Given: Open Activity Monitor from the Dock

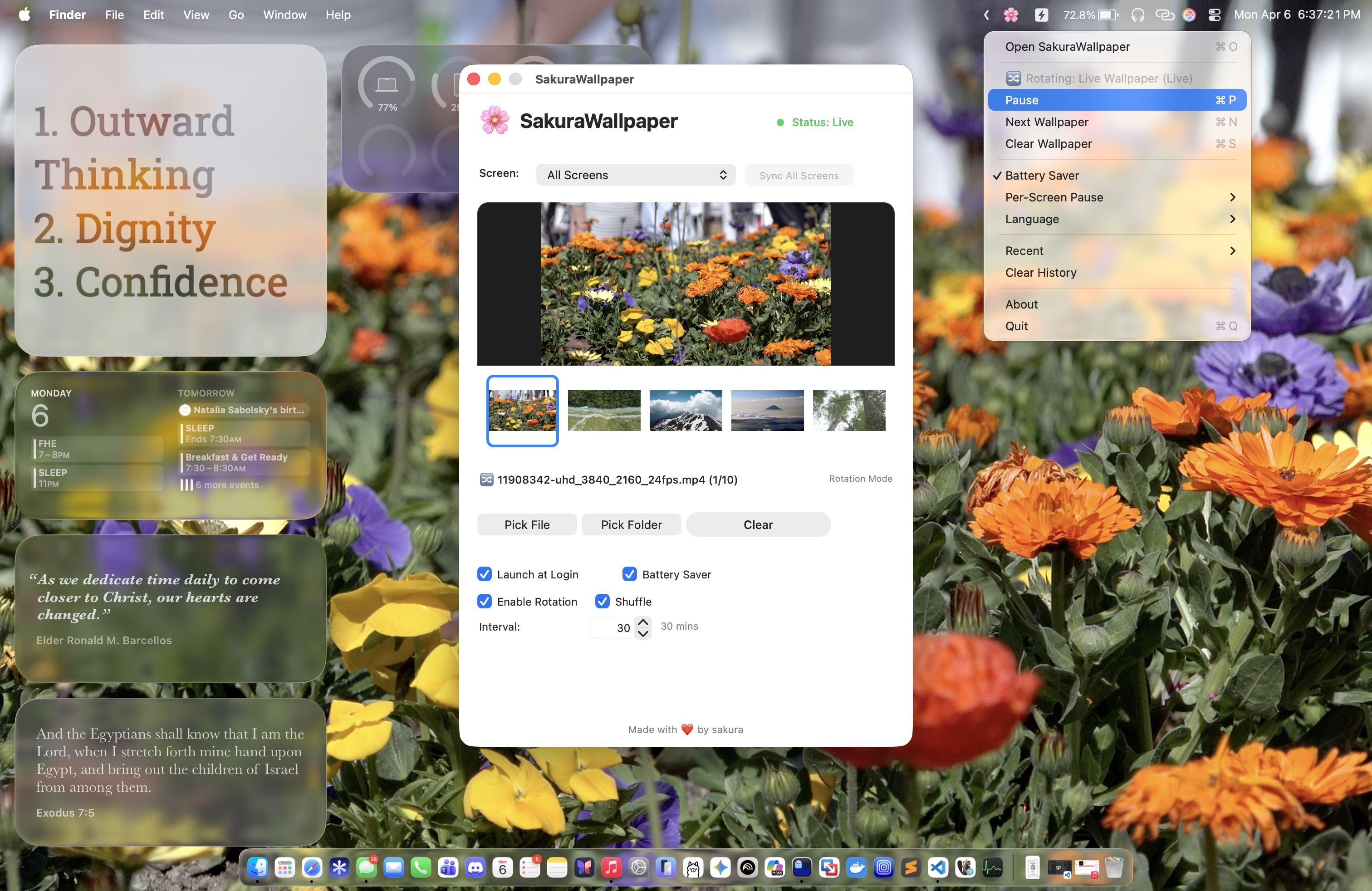Looking at the screenshot, I should click(x=992, y=867).
